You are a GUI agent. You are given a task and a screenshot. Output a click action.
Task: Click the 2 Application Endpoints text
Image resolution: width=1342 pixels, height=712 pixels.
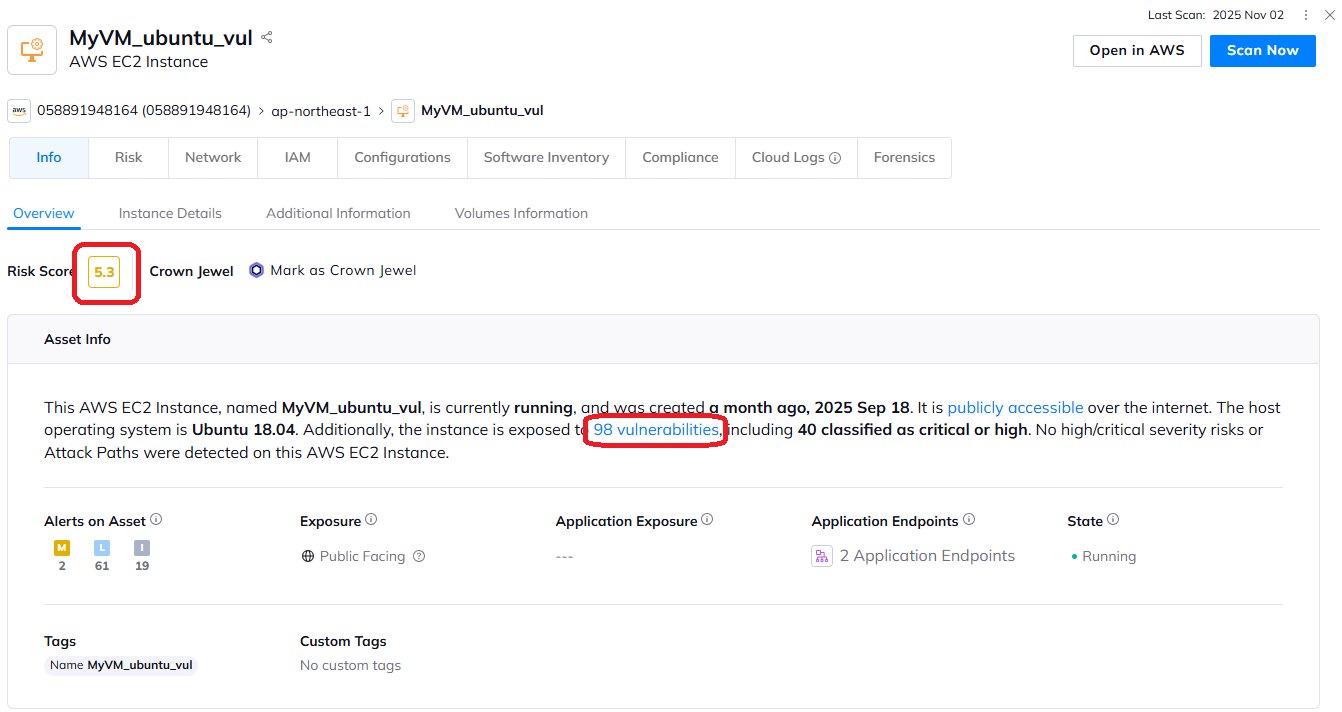(927, 556)
